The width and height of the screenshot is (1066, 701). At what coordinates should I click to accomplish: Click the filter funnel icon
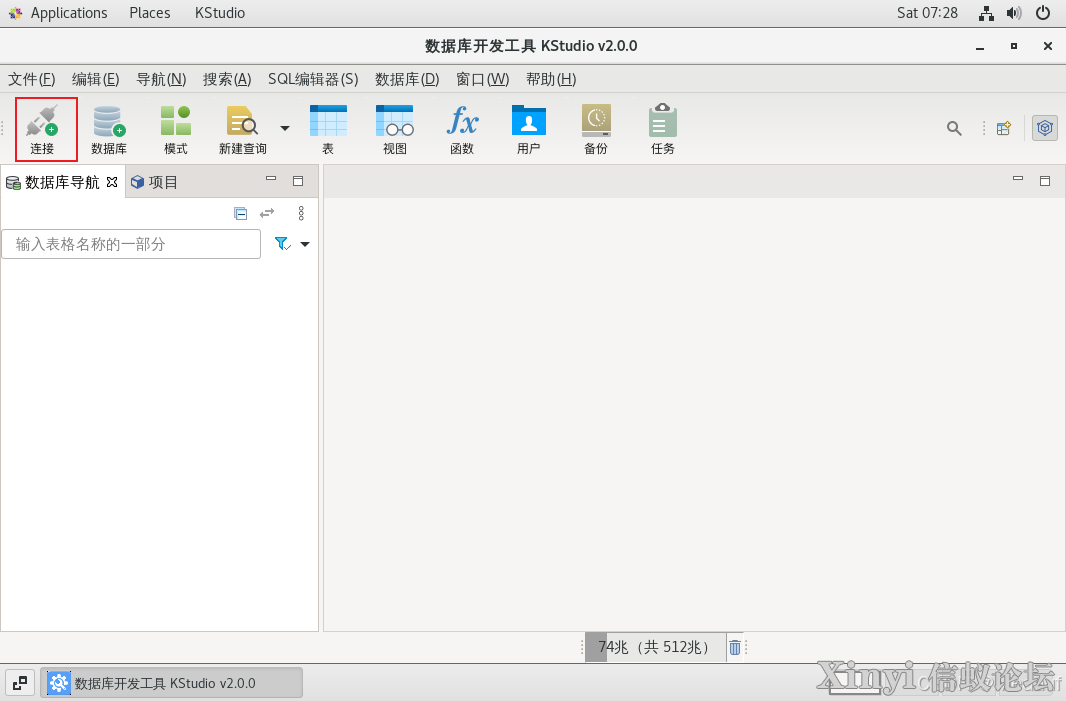pos(283,244)
